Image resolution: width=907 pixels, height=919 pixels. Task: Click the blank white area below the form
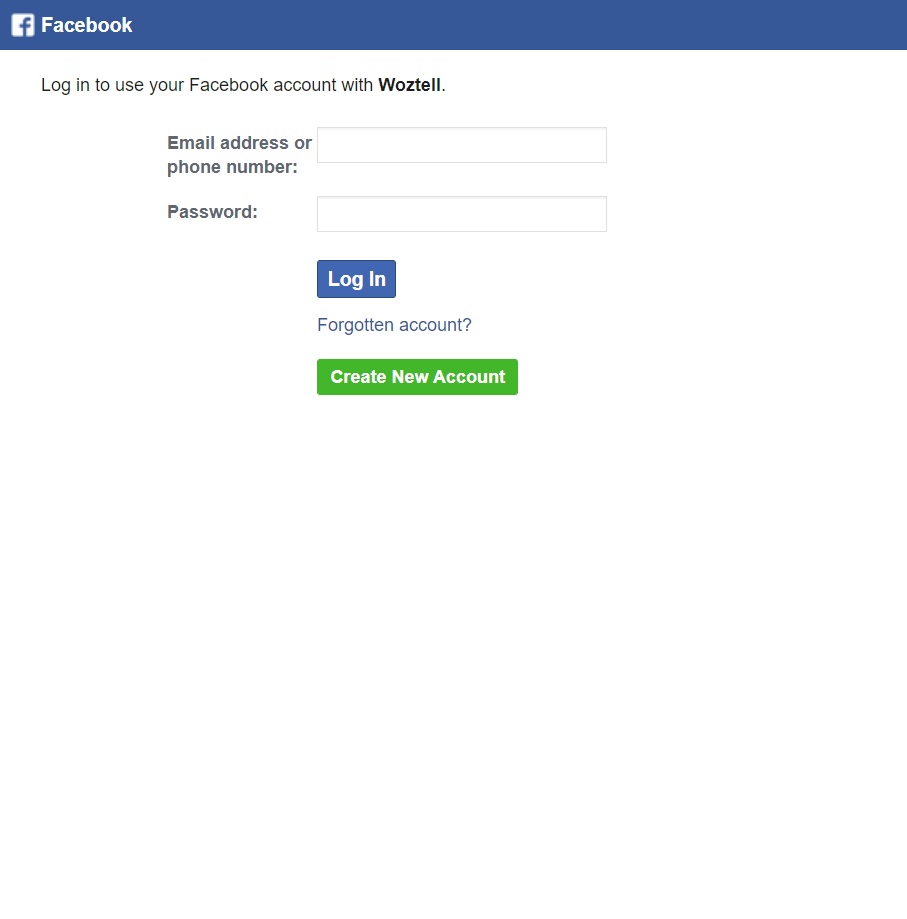(454, 645)
